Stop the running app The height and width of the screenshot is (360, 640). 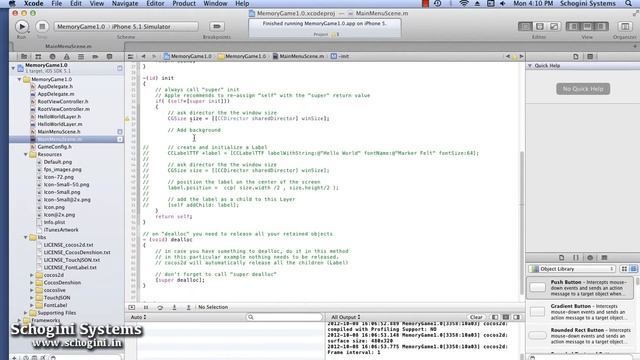tap(42, 27)
